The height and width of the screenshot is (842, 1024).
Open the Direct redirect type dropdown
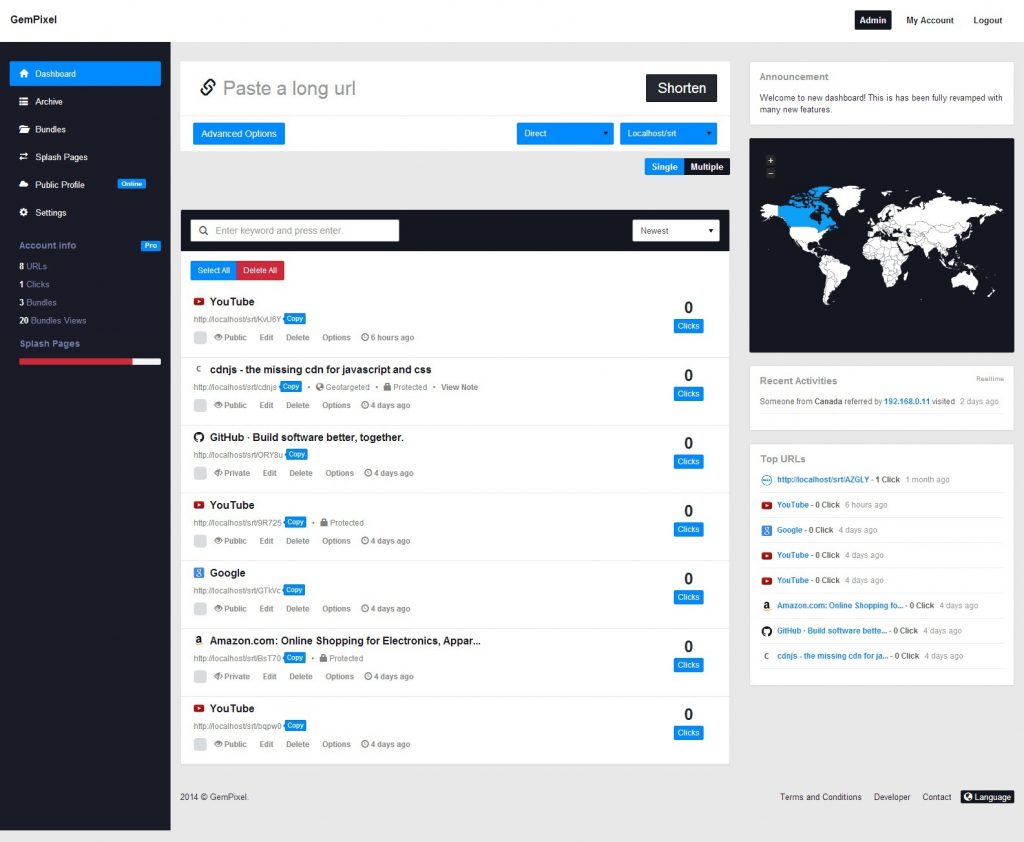point(564,132)
